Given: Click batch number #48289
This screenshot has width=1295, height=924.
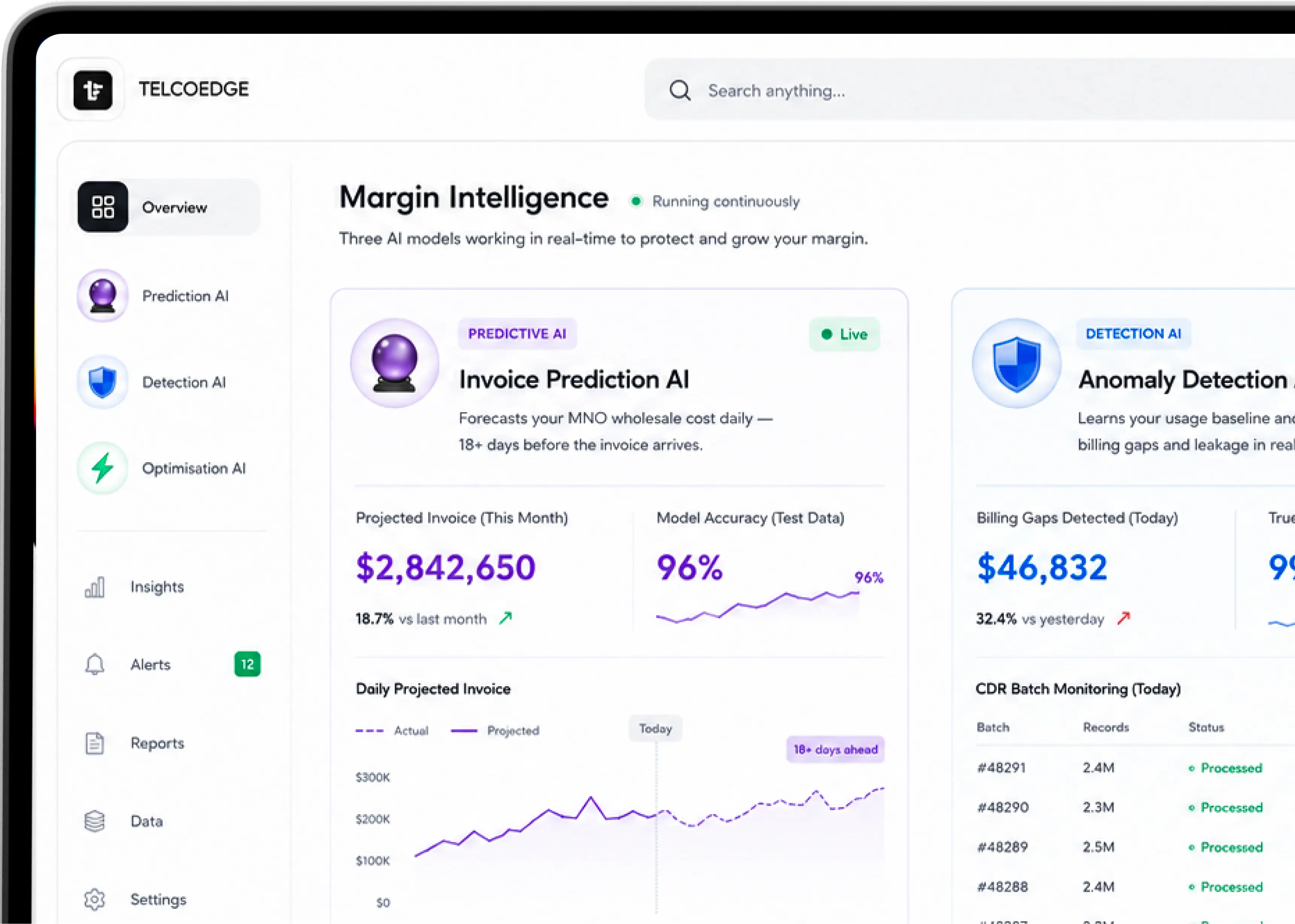Looking at the screenshot, I should 1002,847.
